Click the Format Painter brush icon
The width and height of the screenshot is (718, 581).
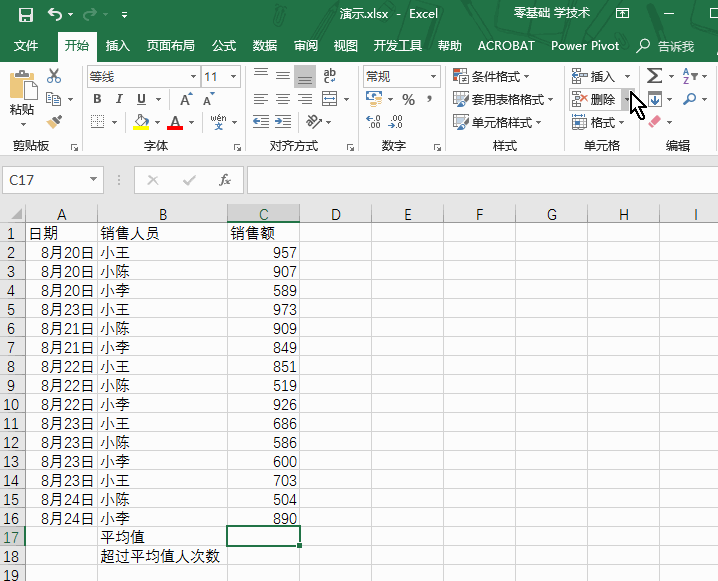(x=54, y=122)
